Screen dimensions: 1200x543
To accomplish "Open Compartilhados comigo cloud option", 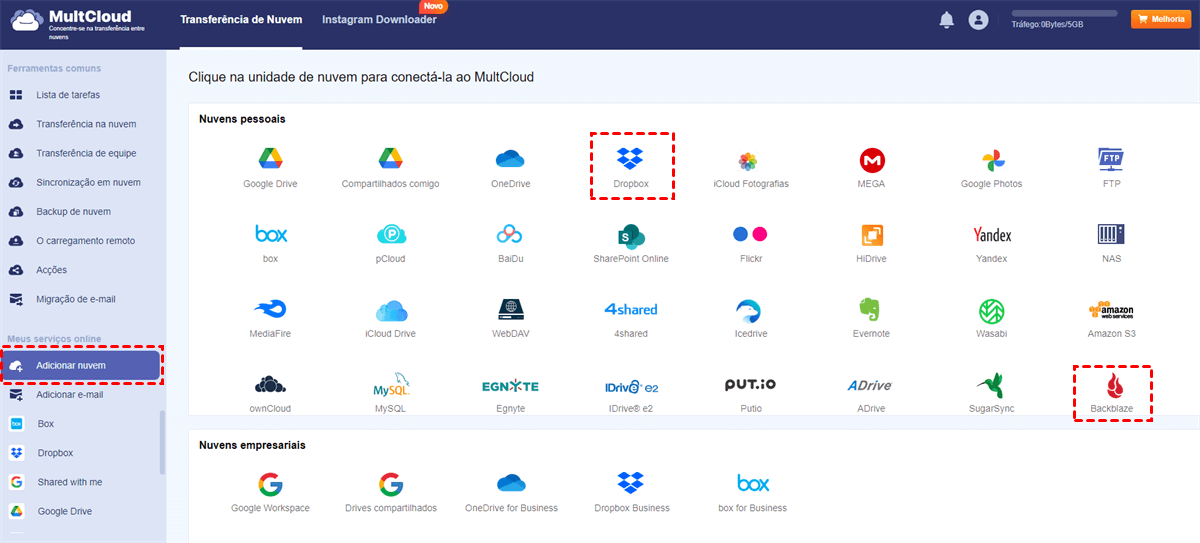I will [390, 168].
